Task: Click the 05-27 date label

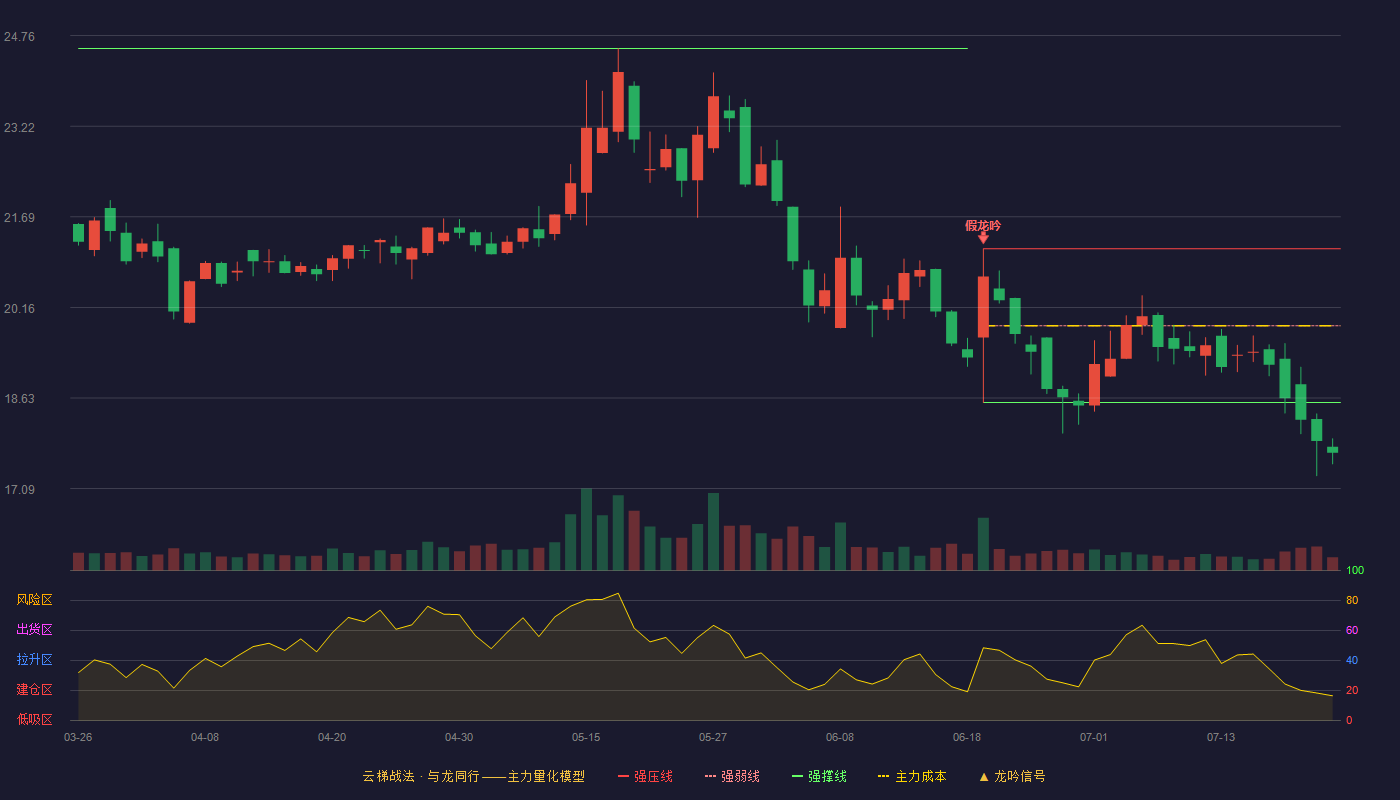Action: (x=713, y=737)
